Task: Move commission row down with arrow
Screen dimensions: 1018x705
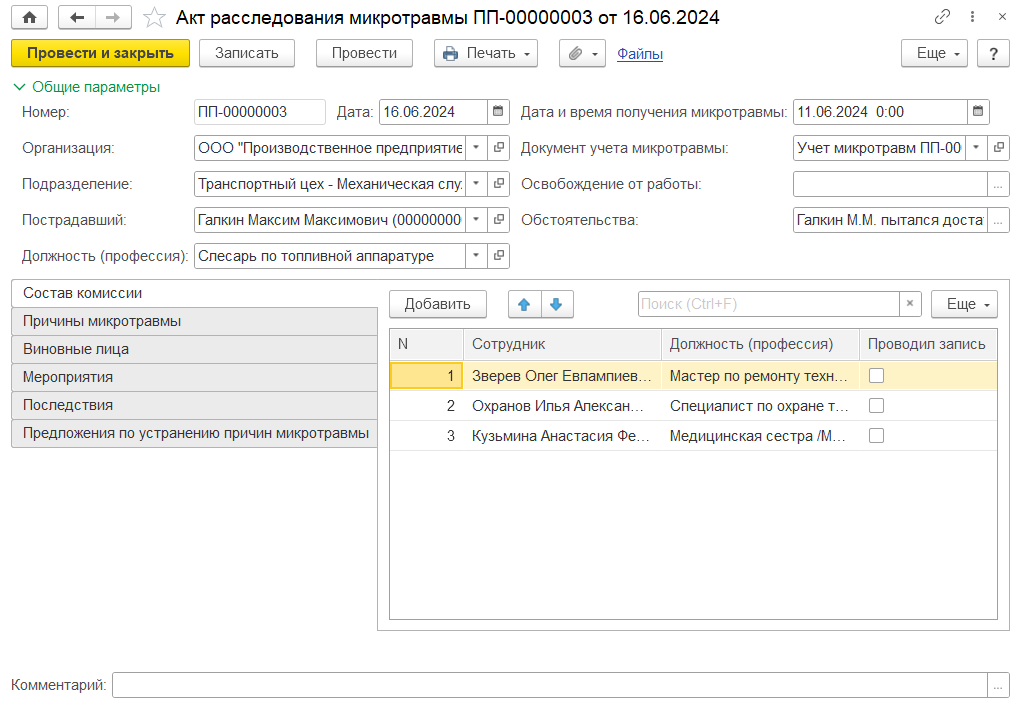Action: coord(557,304)
